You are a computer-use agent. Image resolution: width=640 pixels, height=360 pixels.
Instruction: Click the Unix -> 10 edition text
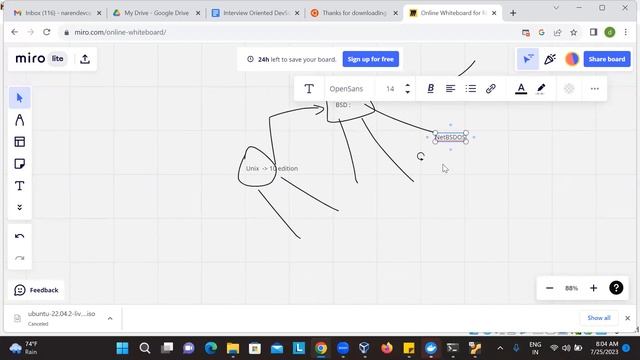coord(272,168)
